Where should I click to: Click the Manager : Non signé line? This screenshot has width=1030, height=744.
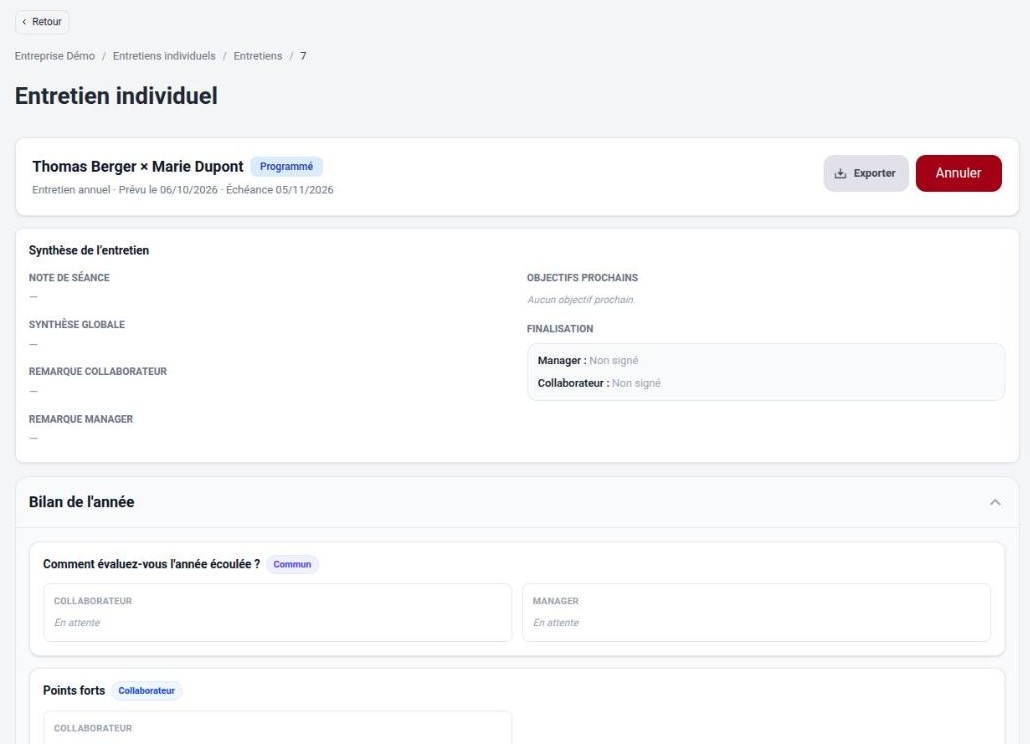pos(588,361)
